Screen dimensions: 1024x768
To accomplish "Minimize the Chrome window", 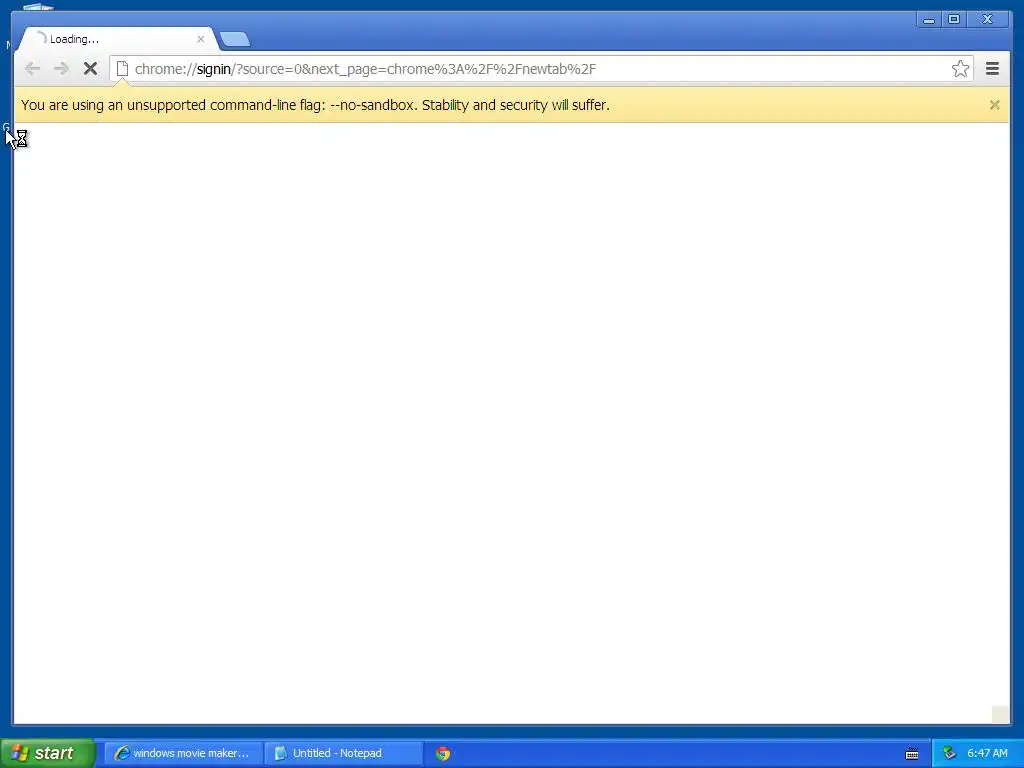I will tap(929, 20).
